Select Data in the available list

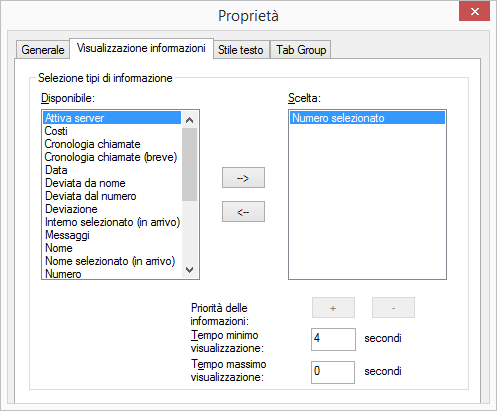112,170
